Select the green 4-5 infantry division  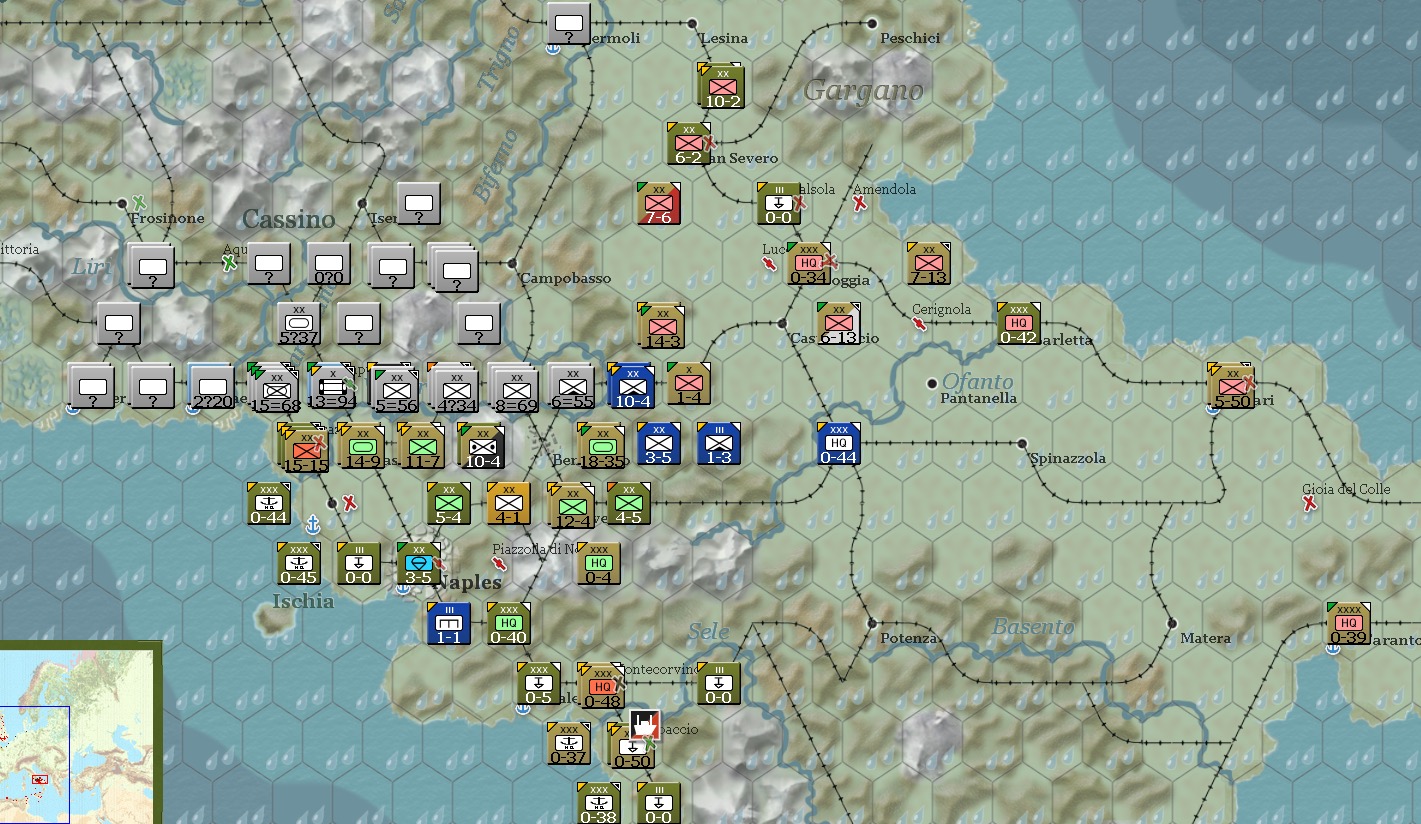tap(628, 504)
